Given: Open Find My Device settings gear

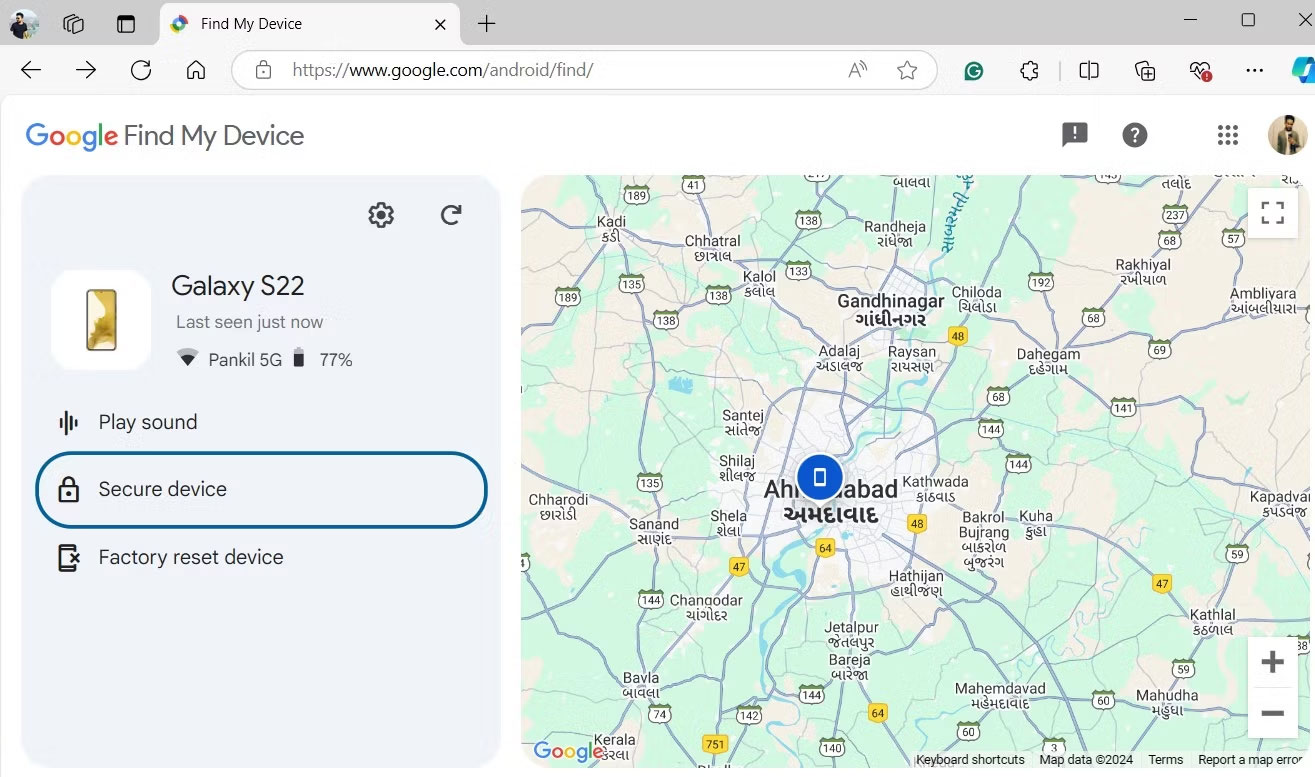Looking at the screenshot, I should coord(381,215).
